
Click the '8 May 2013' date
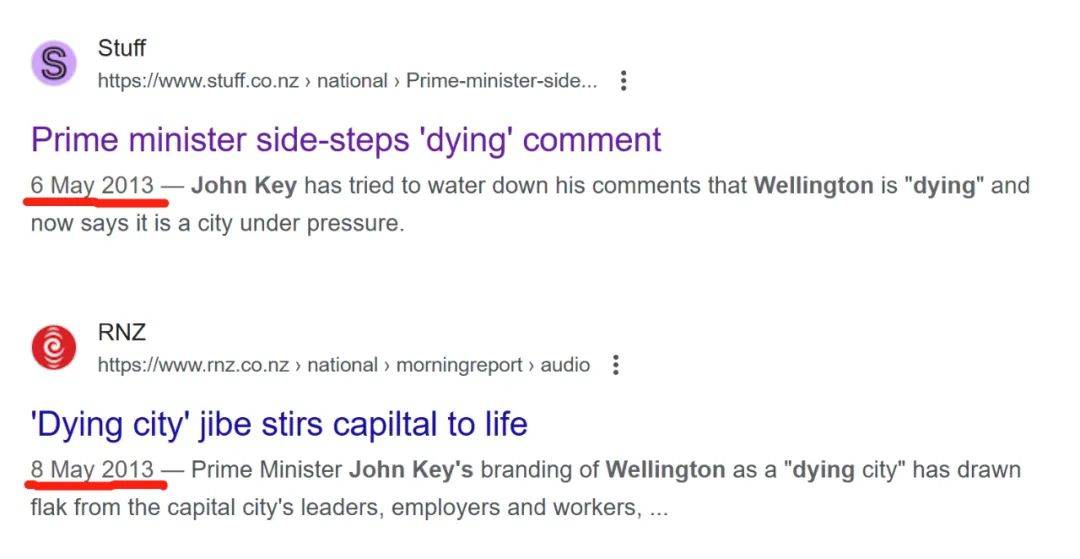click(92, 470)
